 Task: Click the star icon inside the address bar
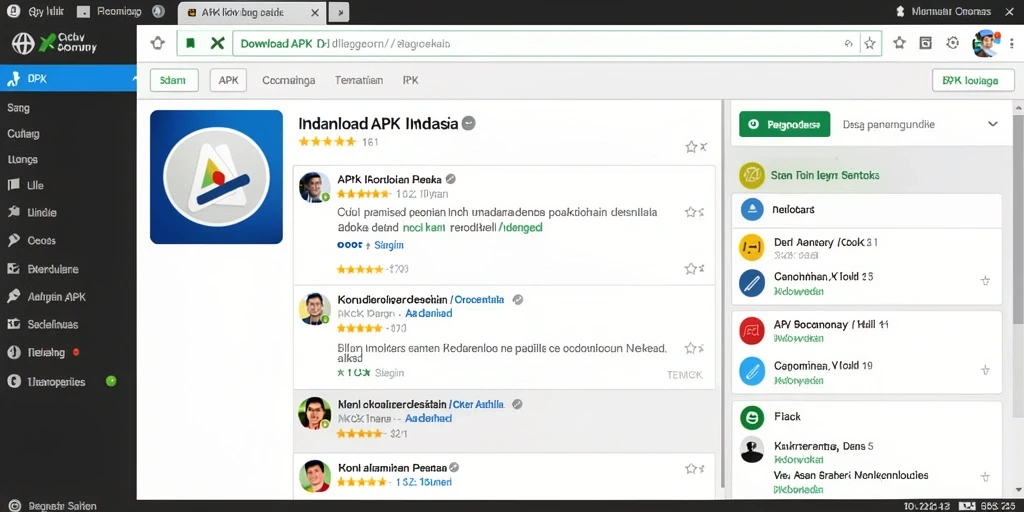click(x=869, y=44)
